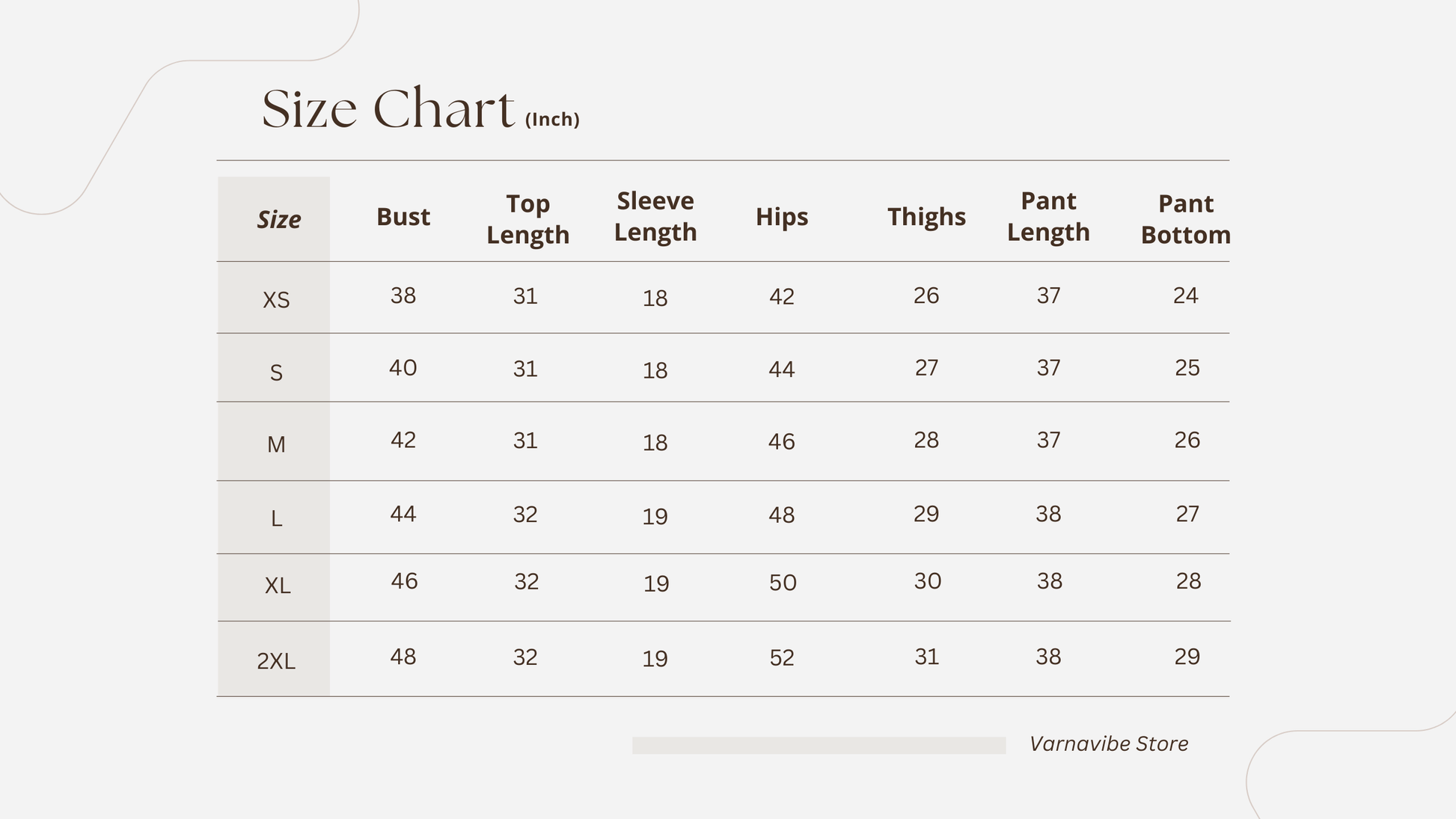Click the L size row label
This screenshot has width=1456, height=819.
[x=276, y=518]
